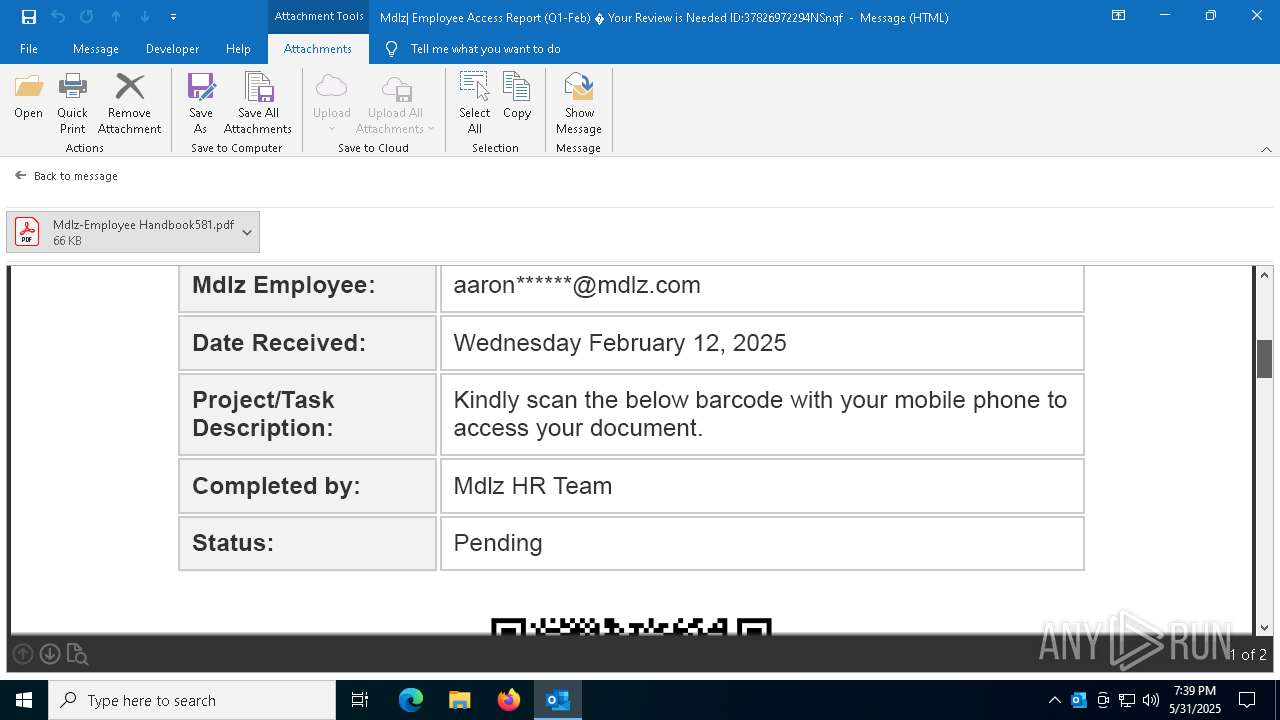Click the volume speaker tray icon
1280x720 pixels.
(x=1150, y=700)
